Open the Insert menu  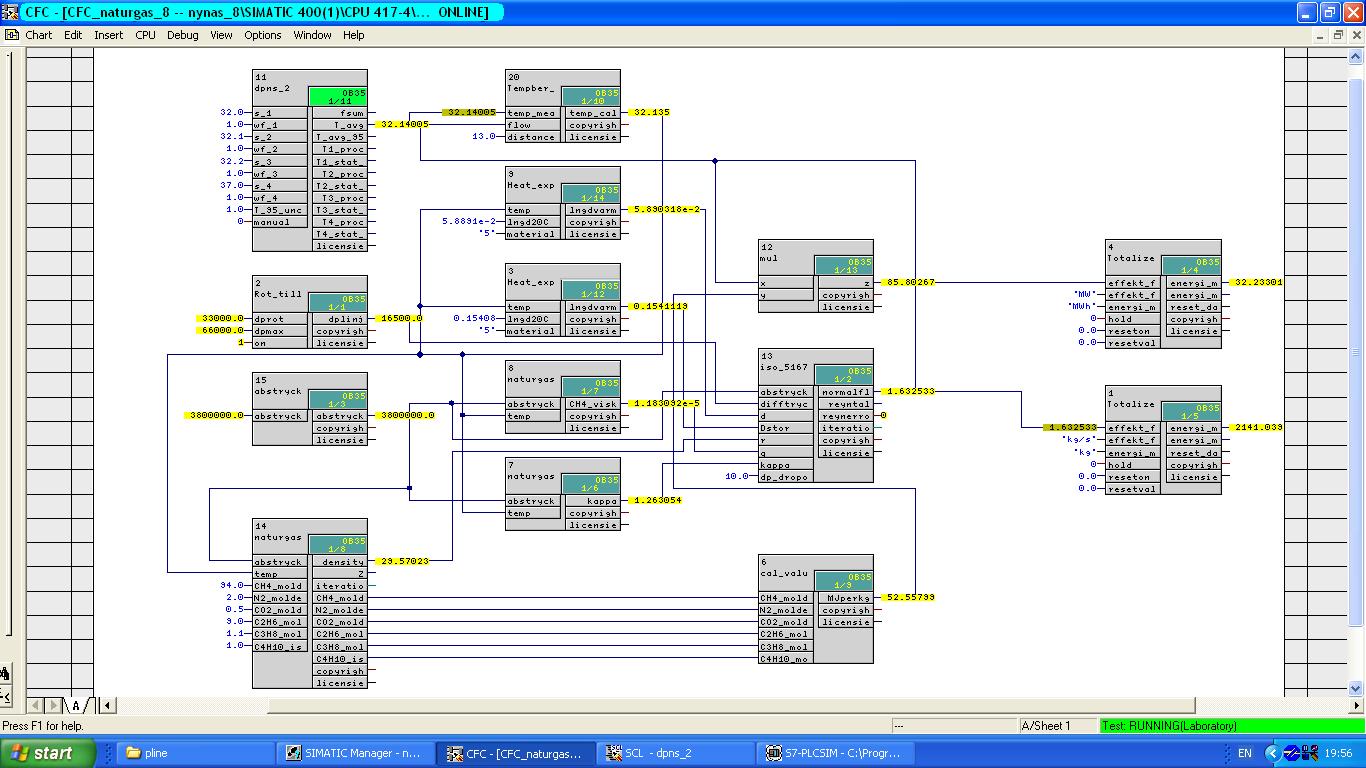108,35
